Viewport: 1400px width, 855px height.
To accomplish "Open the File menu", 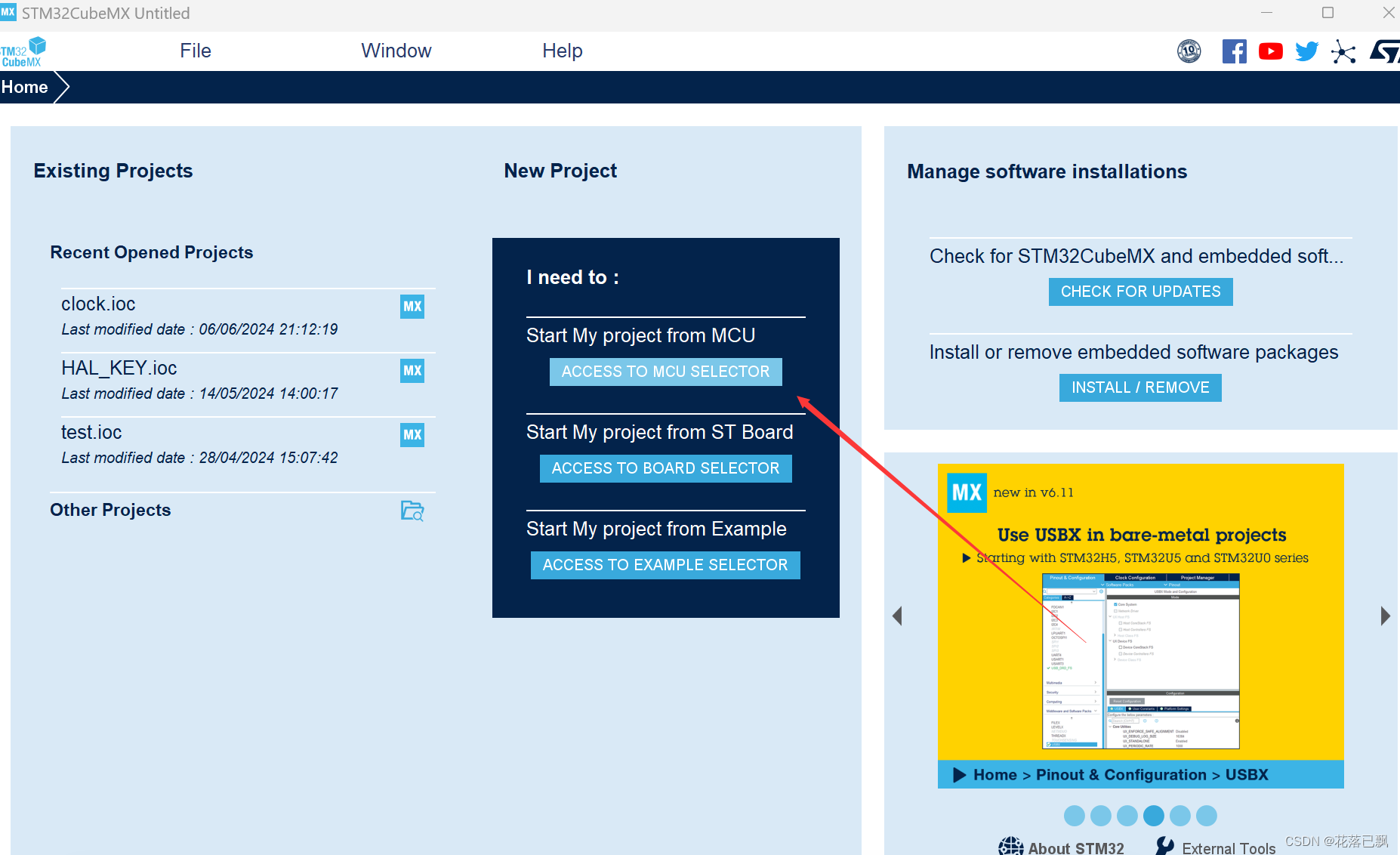I will click(196, 51).
